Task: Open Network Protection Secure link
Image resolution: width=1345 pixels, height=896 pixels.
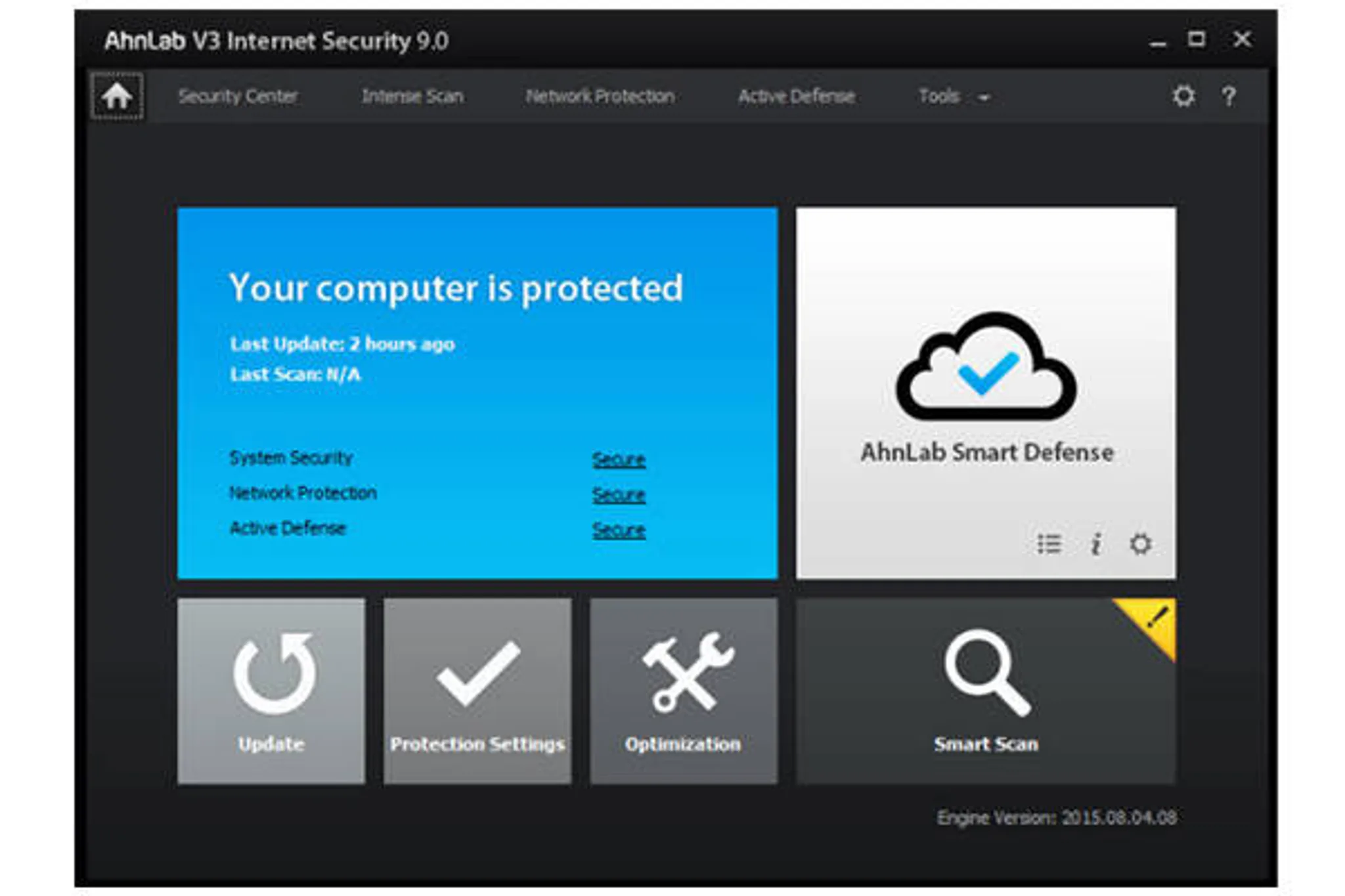Action: pyautogui.click(x=619, y=494)
